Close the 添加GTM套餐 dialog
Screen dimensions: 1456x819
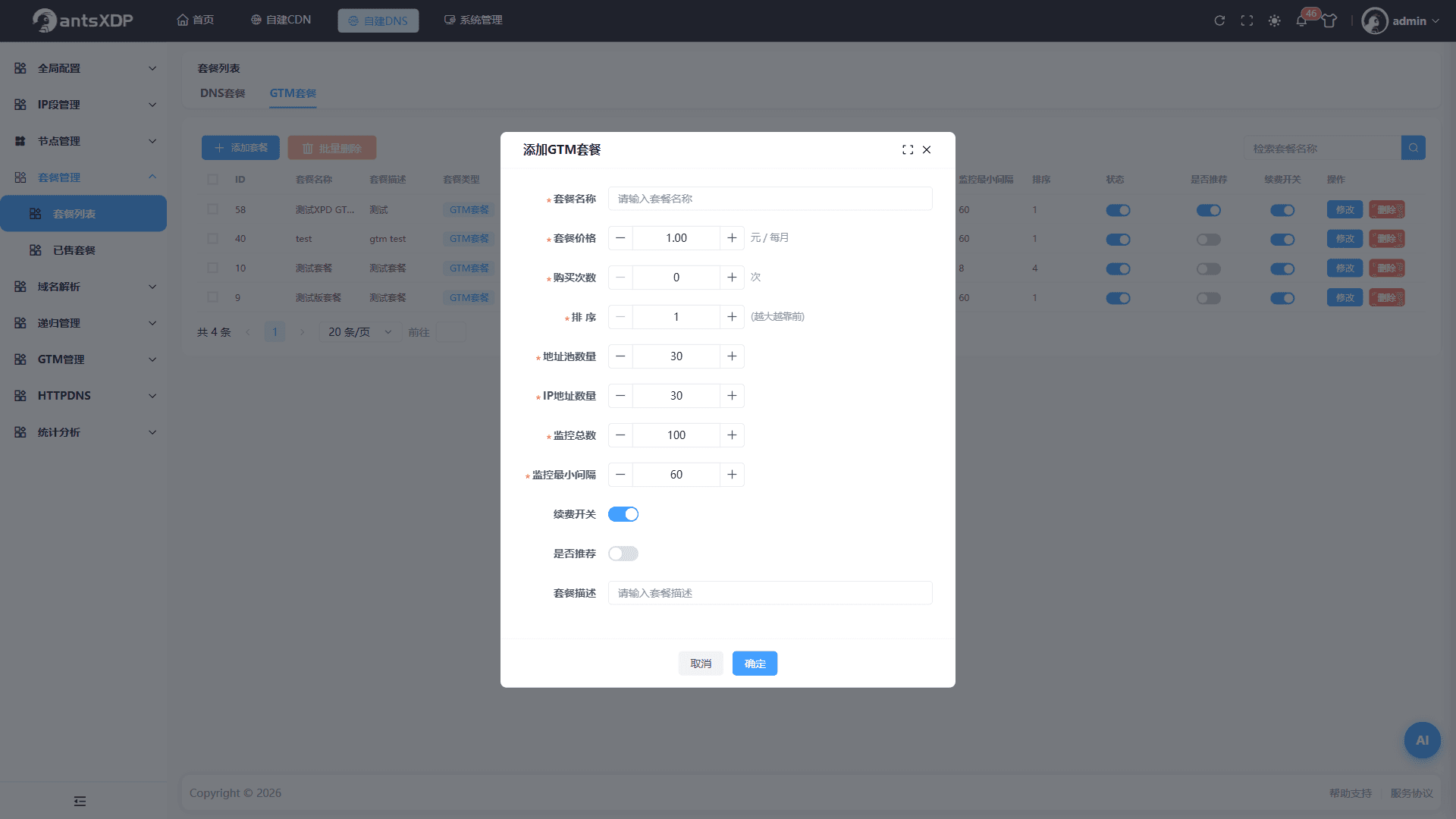pyautogui.click(x=927, y=149)
